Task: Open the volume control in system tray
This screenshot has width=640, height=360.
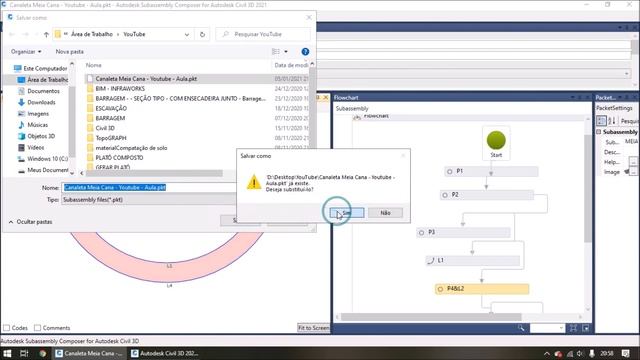Action: [x=580, y=353]
